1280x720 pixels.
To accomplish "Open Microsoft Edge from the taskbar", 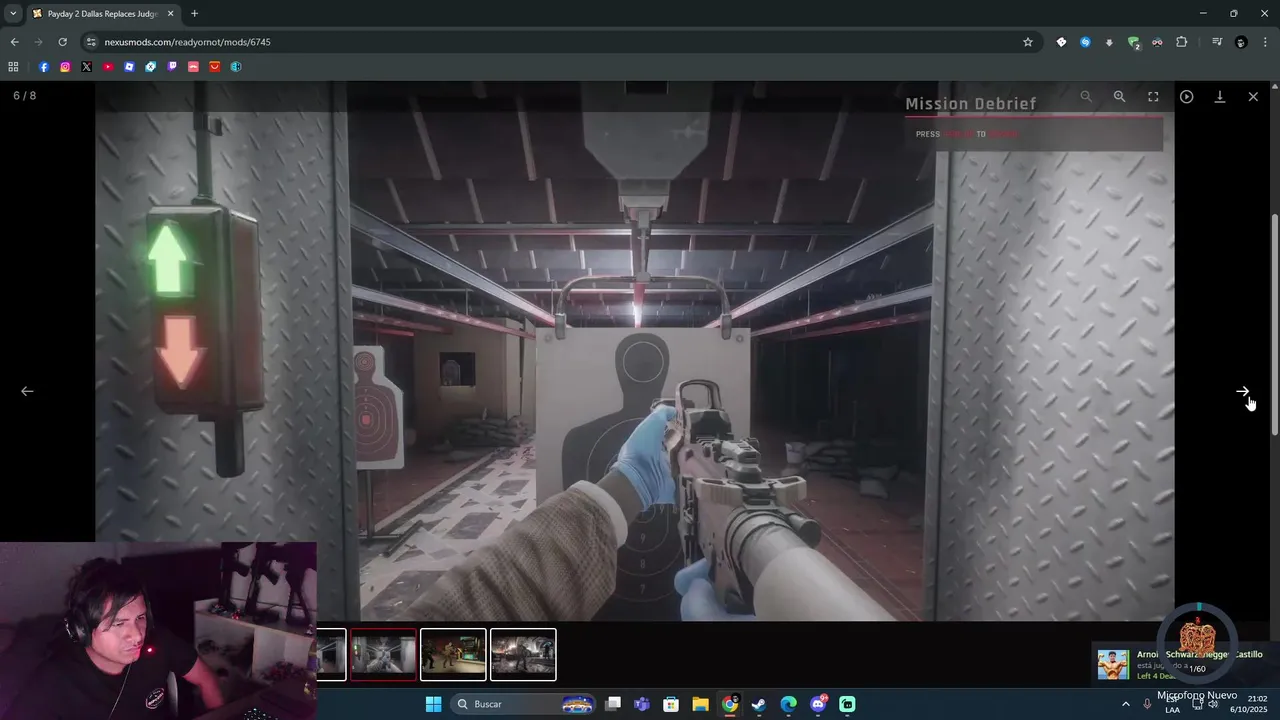I will point(788,704).
